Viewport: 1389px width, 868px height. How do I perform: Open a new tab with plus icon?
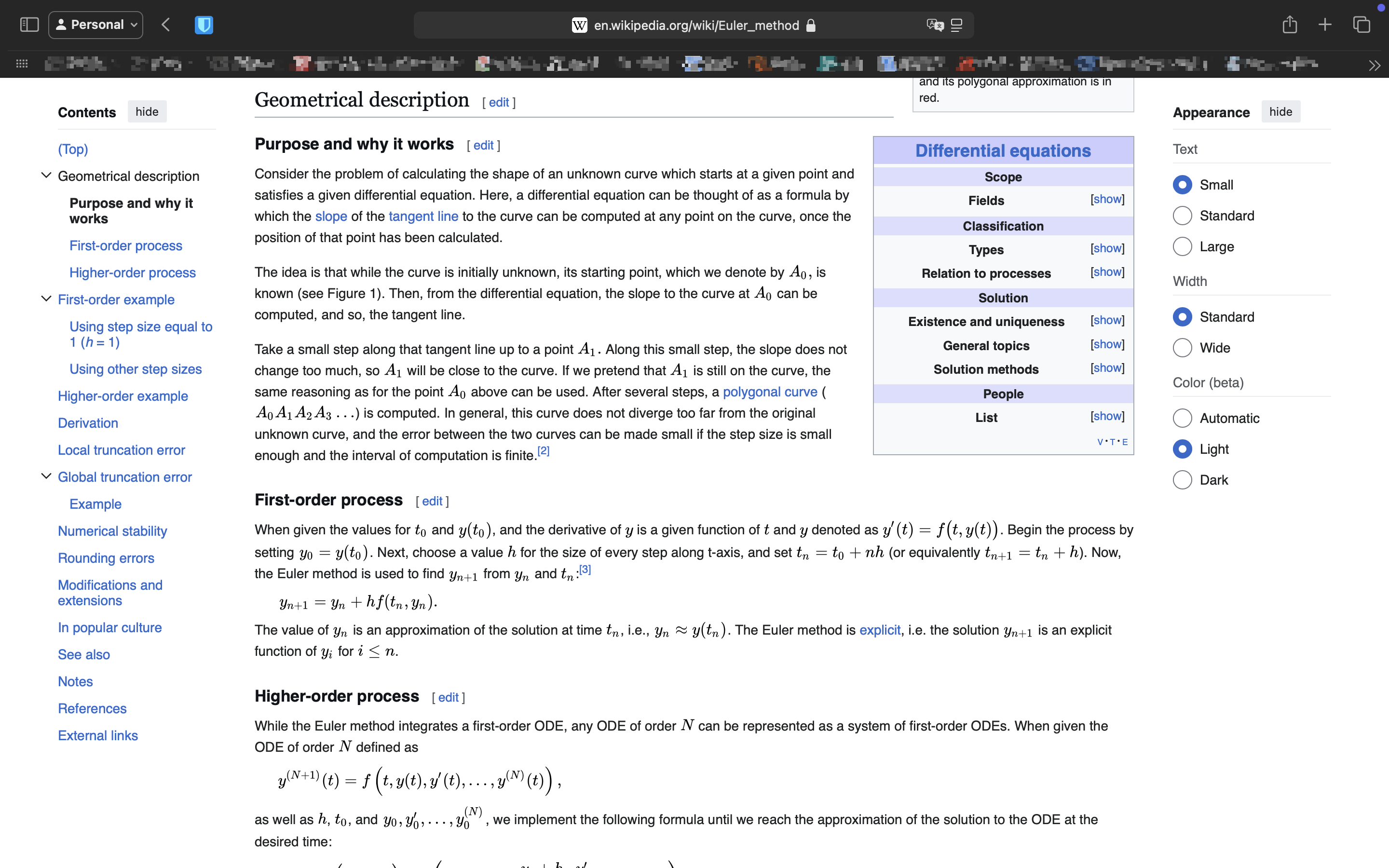[x=1325, y=25]
